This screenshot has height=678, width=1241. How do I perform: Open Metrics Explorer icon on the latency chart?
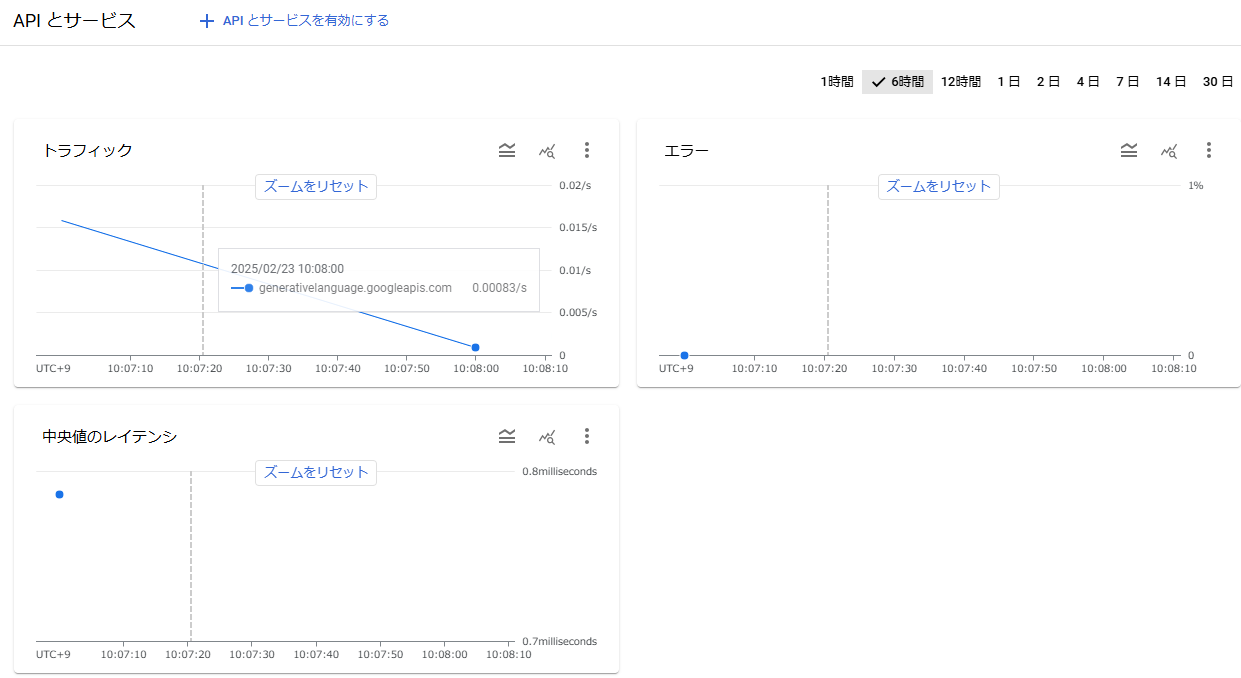coord(547,436)
